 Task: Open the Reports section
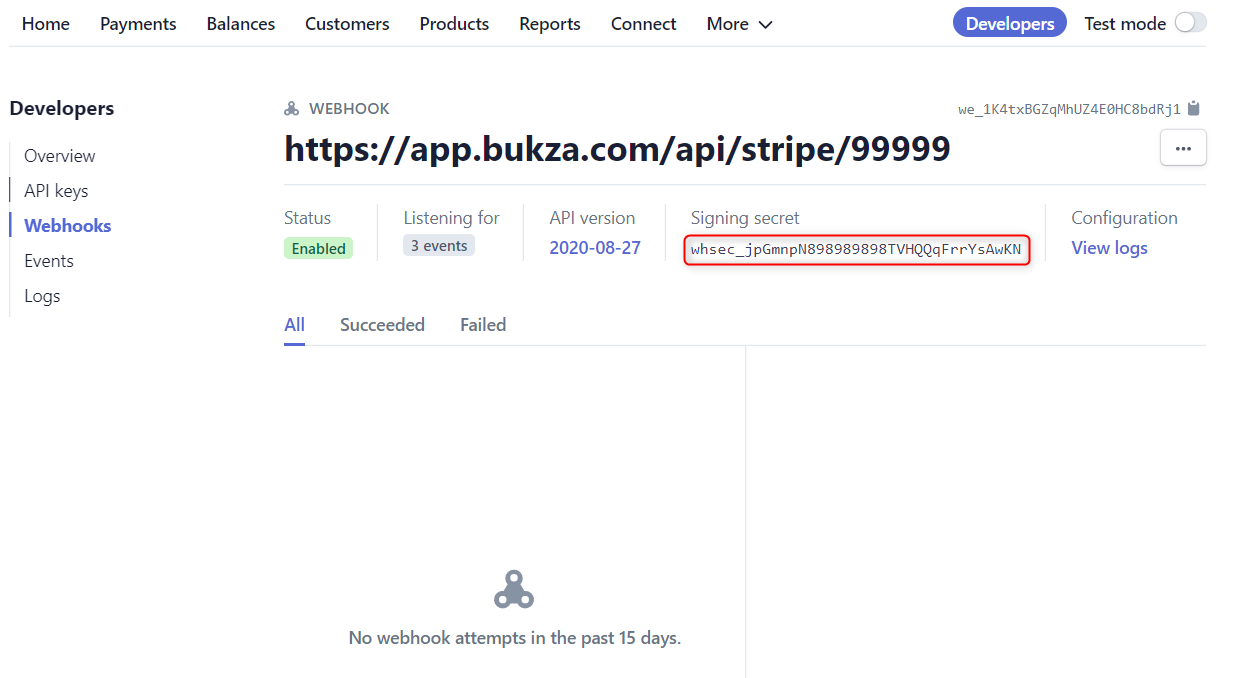[x=550, y=24]
